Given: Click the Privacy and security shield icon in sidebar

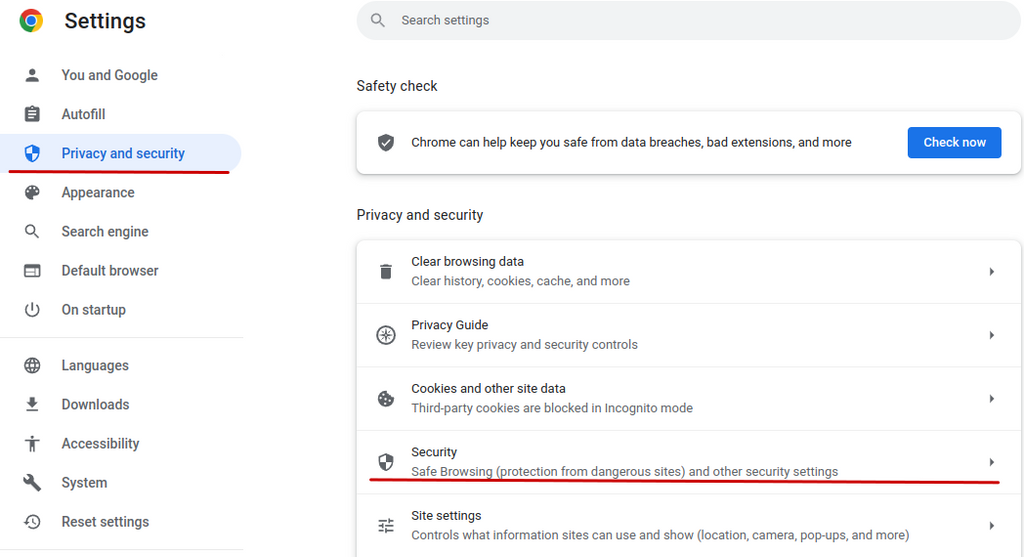Looking at the screenshot, I should tap(32, 153).
